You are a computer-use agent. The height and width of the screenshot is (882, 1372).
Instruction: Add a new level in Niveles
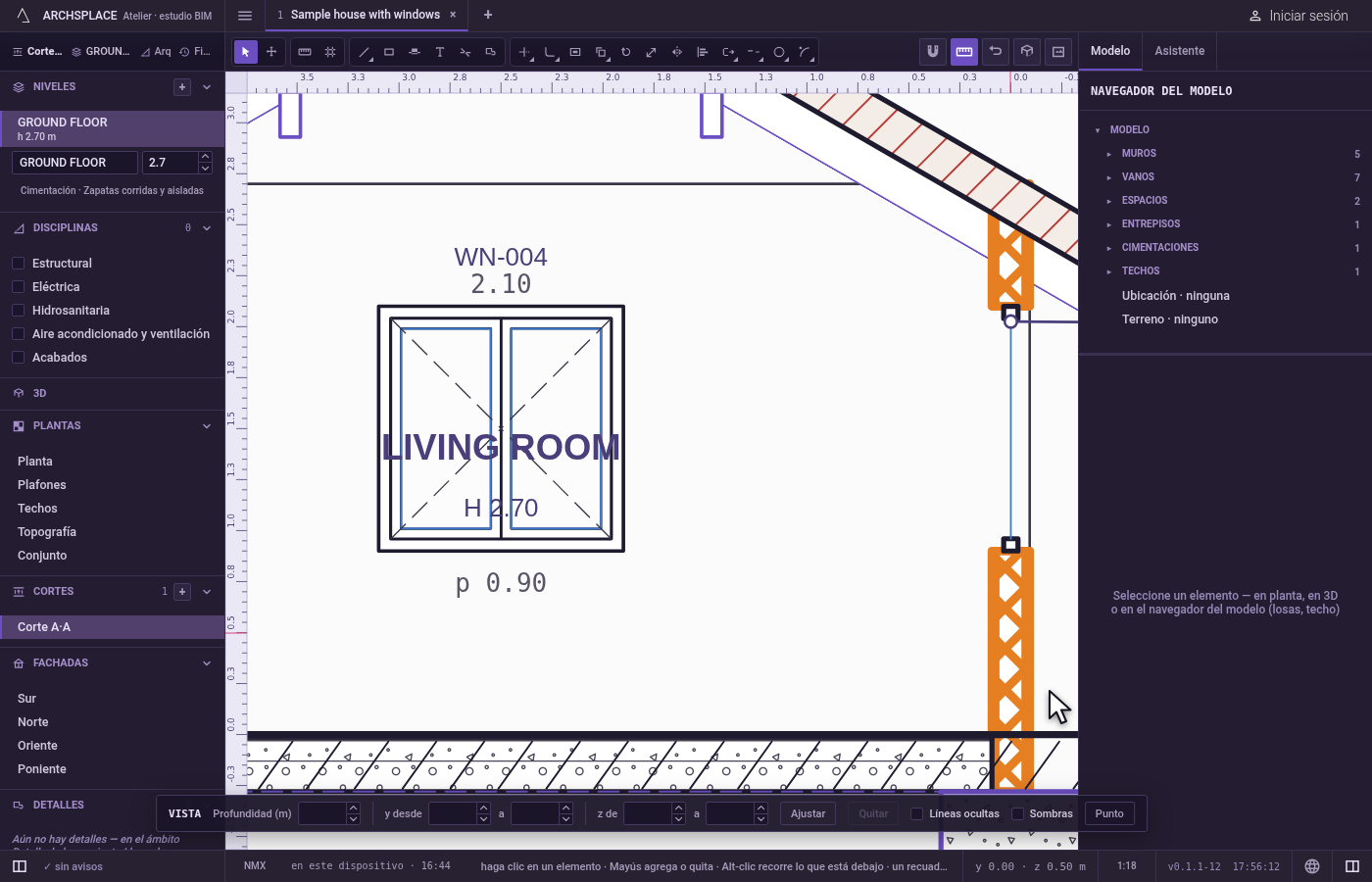coord(182,87)
